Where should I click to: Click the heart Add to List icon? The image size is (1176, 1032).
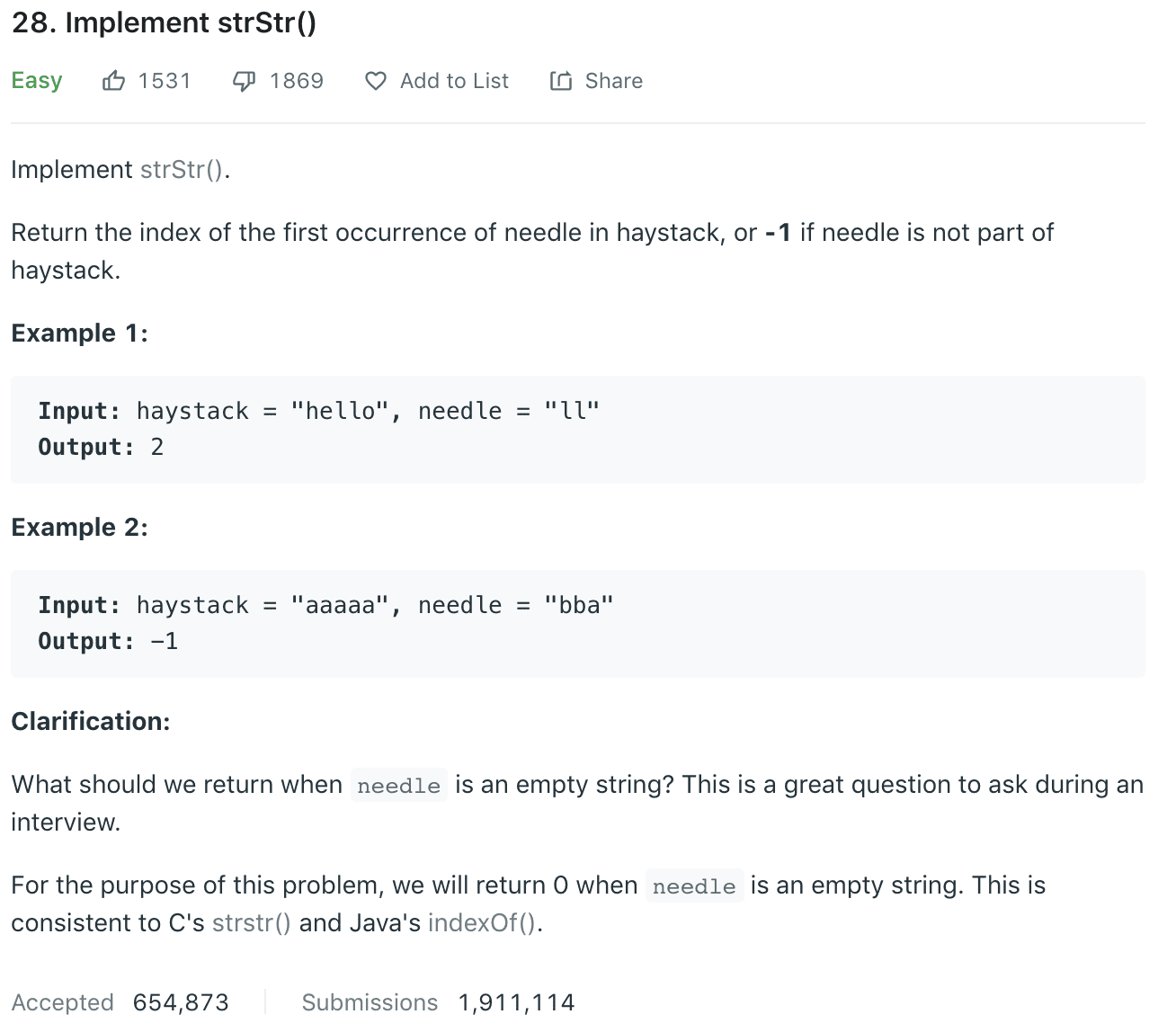376,81
